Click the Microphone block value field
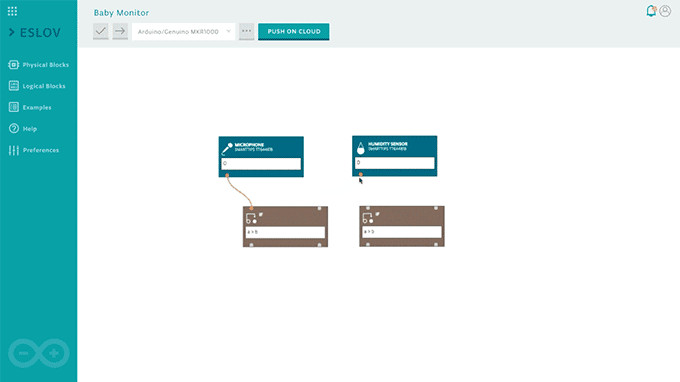 [x=261, y=163]
